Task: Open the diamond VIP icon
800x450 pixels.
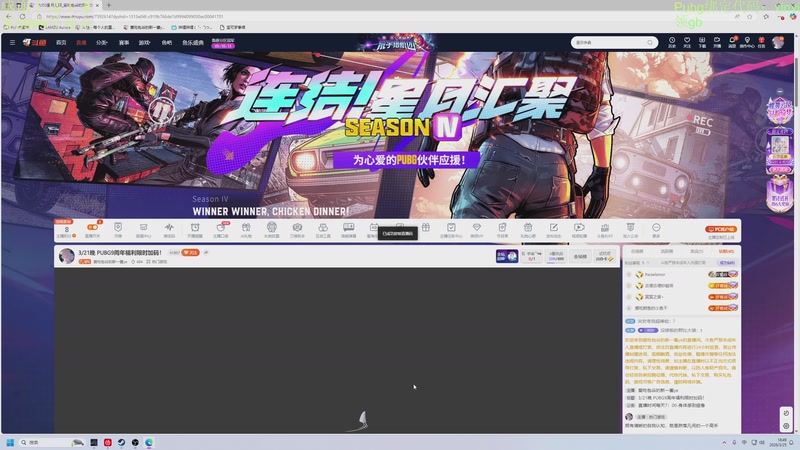Action: (x=477, y=230)
